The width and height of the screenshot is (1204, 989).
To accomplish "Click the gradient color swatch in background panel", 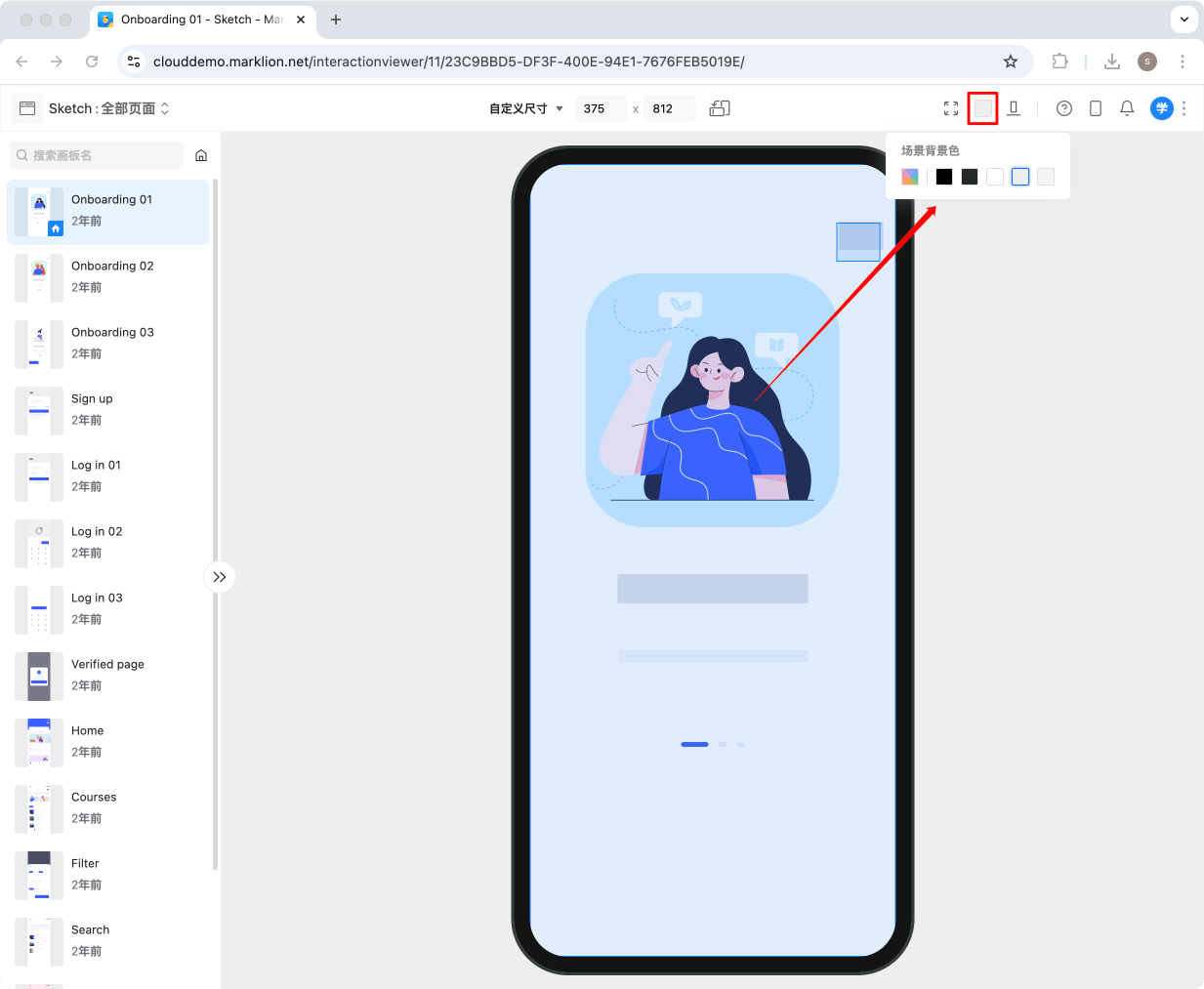I will (909, 177).
